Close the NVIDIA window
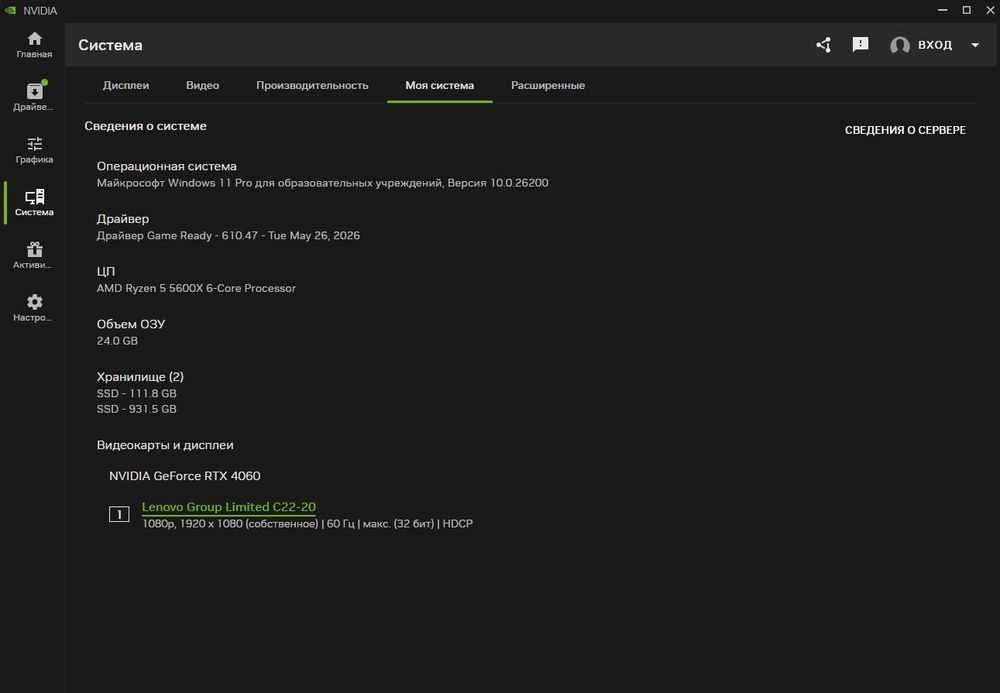Image resolution: width=1000 pixels, height=693 pixels. tap(990, 10)
